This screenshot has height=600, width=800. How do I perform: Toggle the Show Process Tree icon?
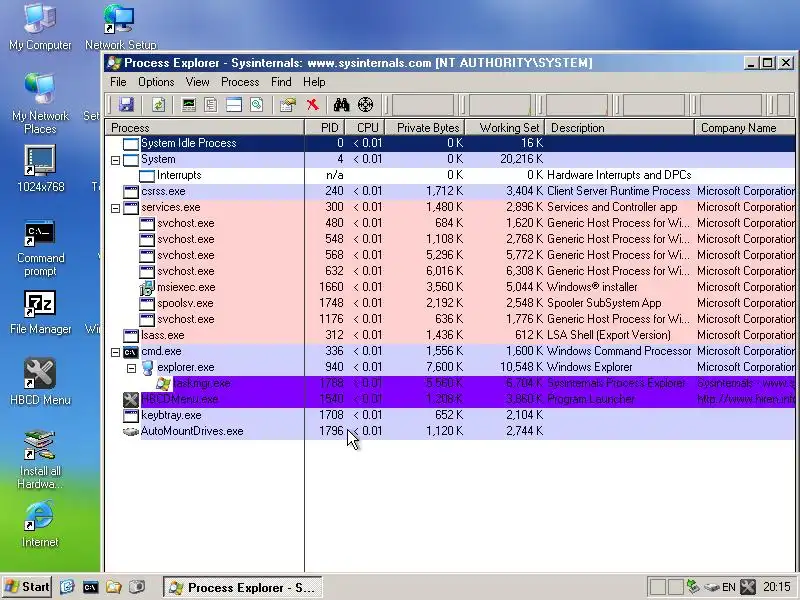[x=211, y=105]
